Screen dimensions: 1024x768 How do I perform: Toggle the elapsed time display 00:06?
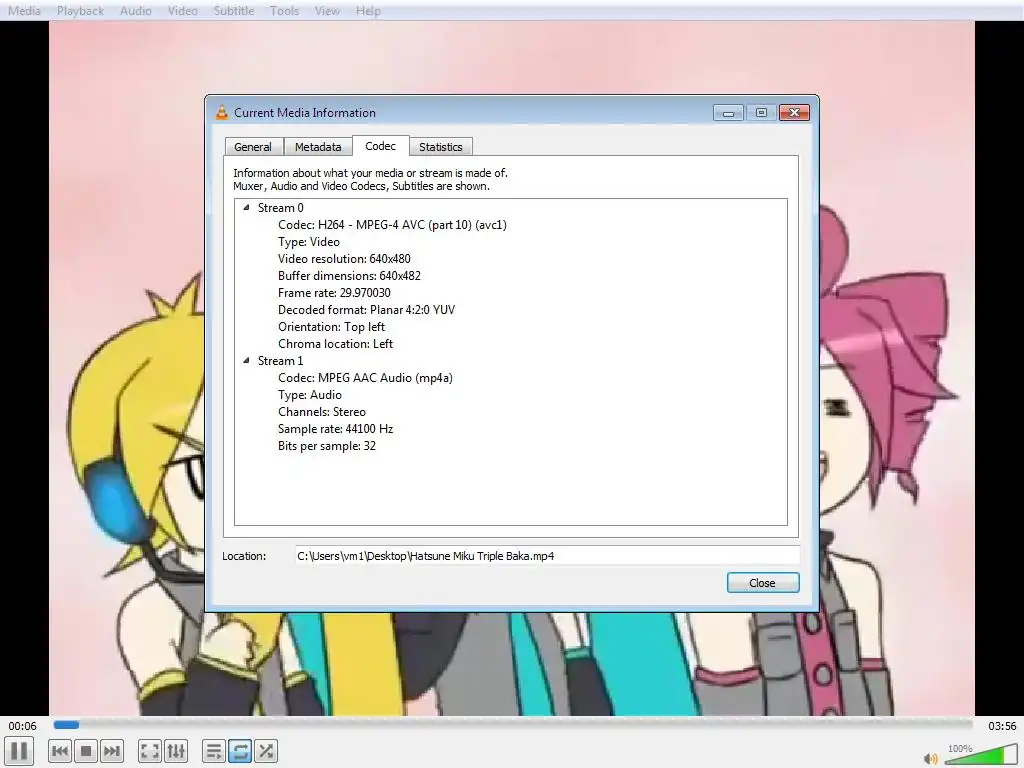(22, 726)
